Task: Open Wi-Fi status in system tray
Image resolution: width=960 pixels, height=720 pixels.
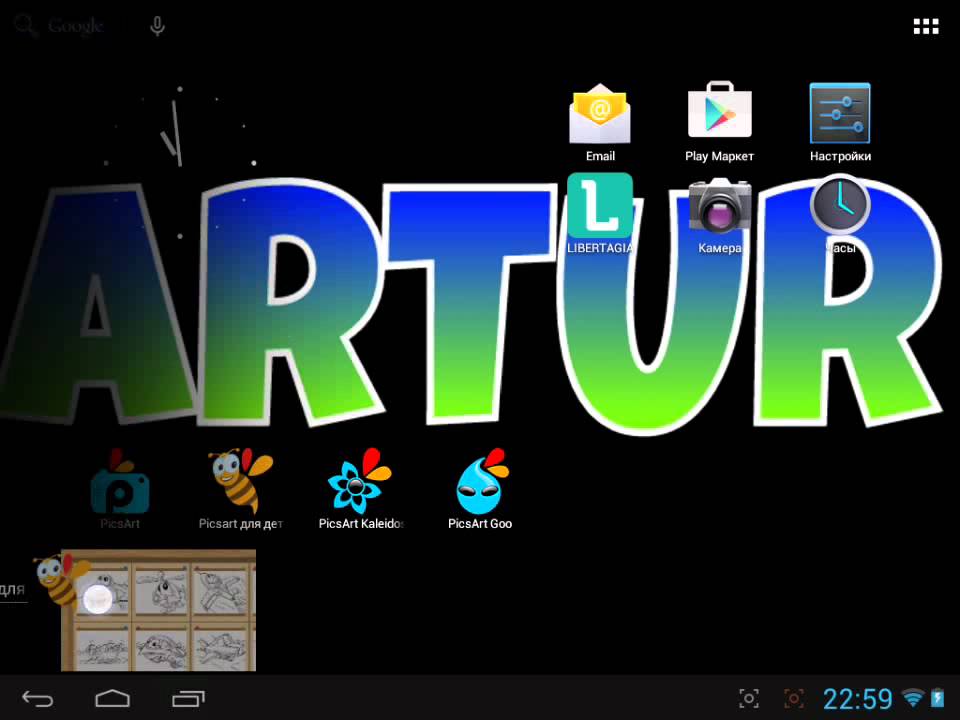Action: 913,697
